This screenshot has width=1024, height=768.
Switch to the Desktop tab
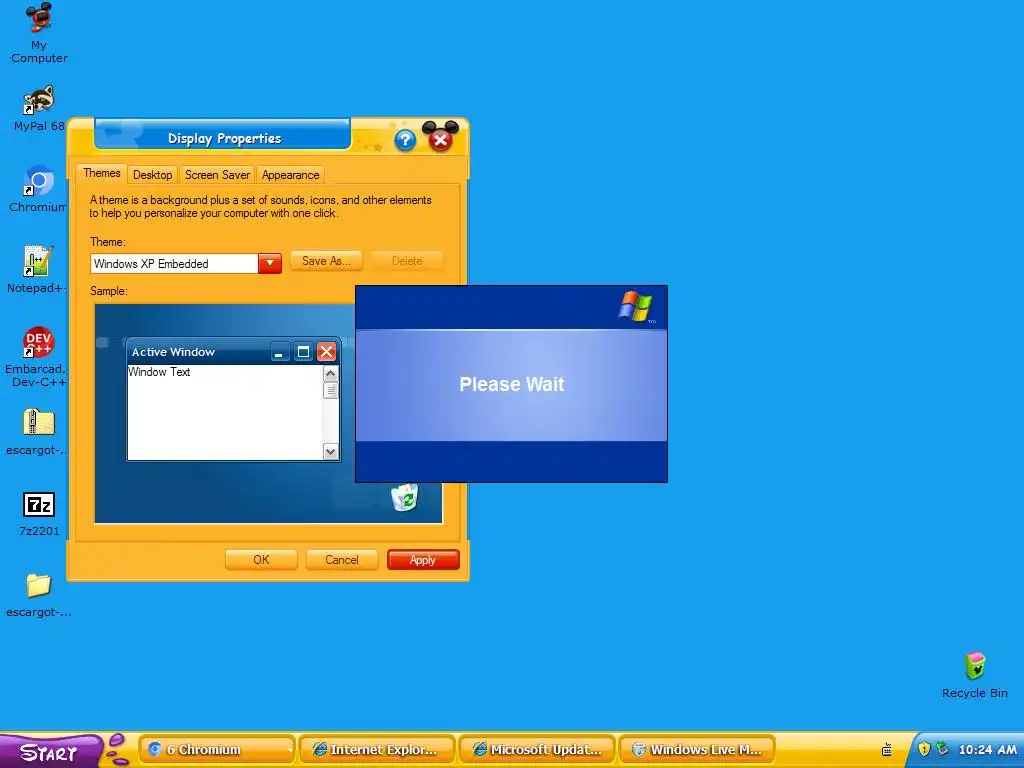152,175
